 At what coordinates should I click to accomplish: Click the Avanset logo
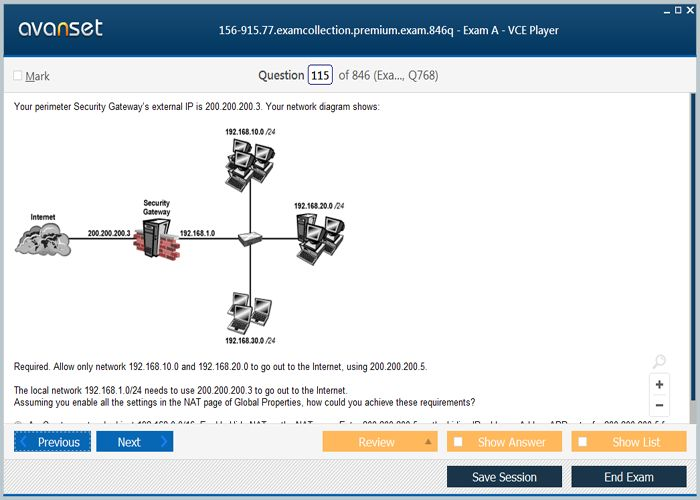(60, 29)
